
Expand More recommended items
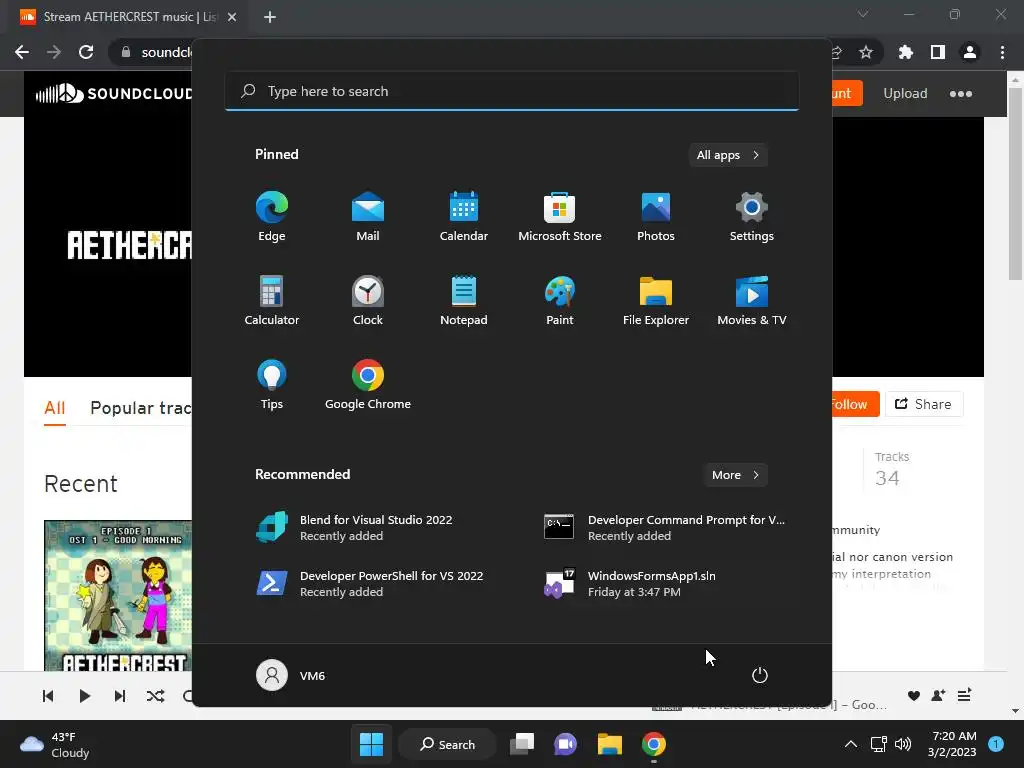(735, 475)
